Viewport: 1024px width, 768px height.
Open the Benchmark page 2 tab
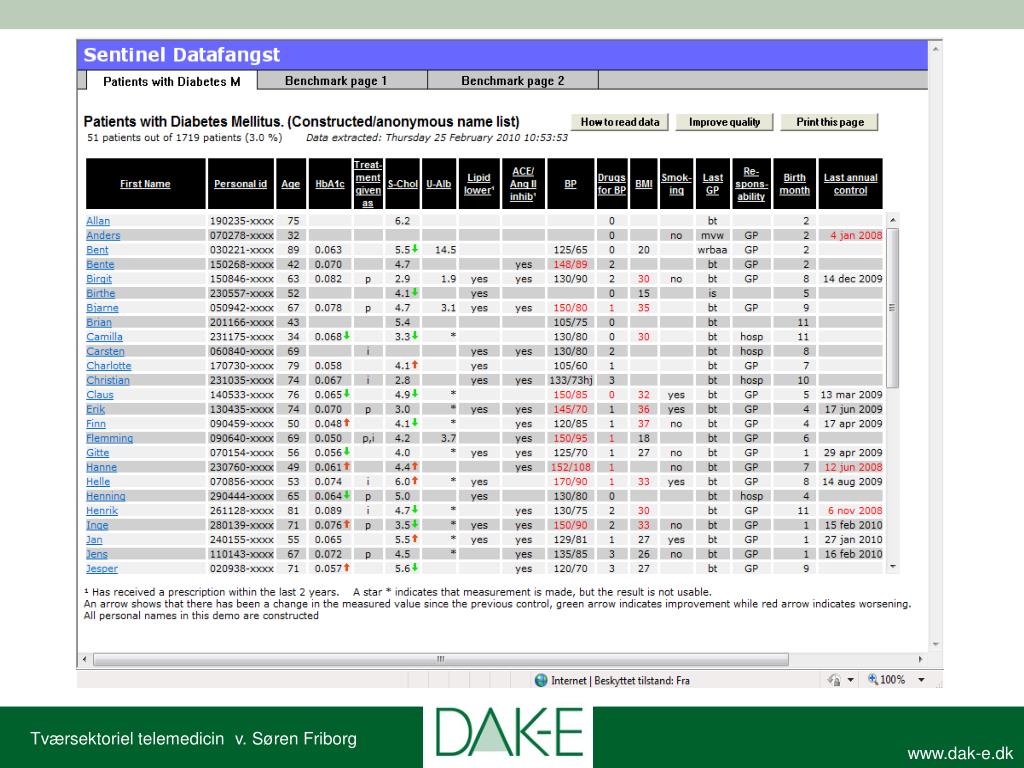click(513, 80)
